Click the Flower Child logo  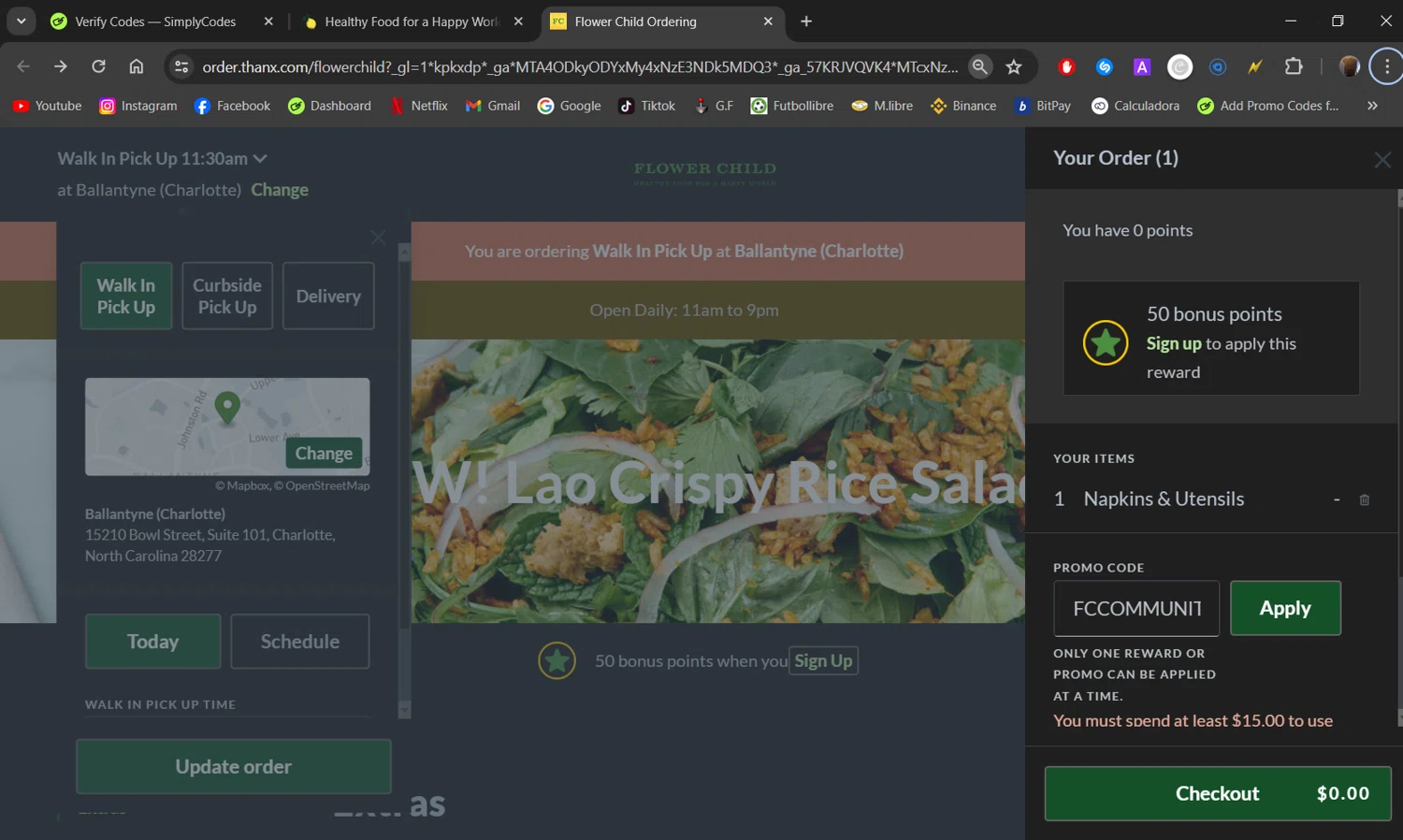[x=705, y=172]
